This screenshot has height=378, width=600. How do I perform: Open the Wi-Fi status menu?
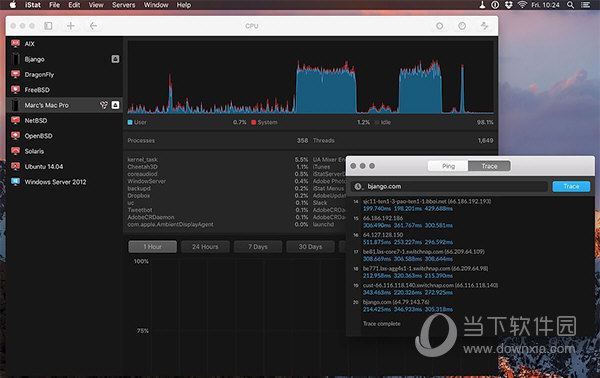[522, 5]
